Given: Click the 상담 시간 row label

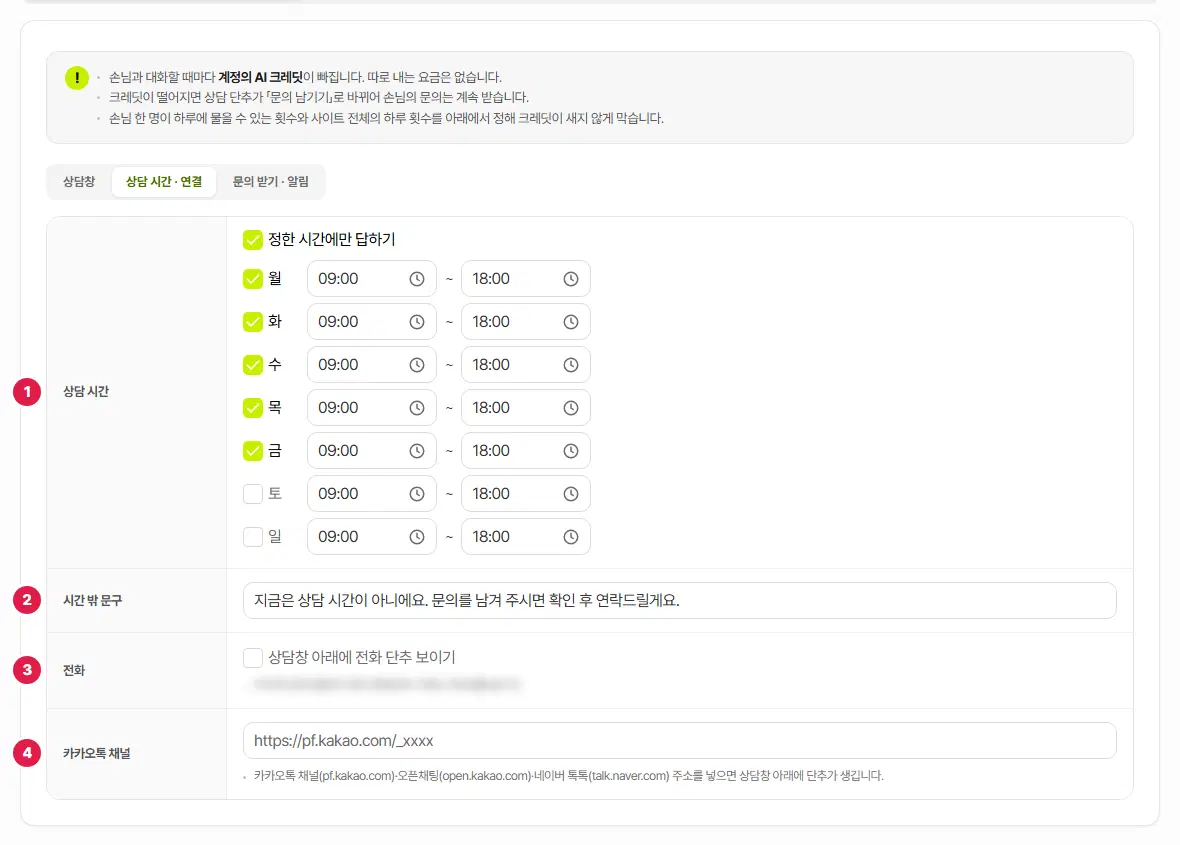Looking at the screenshot, I should pos(86,391).
